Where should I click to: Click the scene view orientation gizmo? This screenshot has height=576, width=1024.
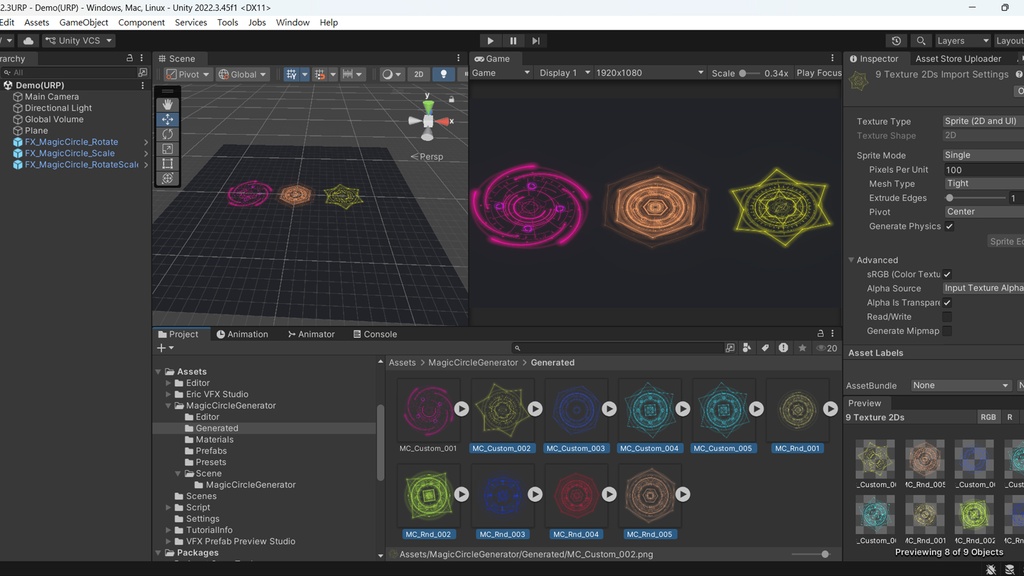[428, 120]
